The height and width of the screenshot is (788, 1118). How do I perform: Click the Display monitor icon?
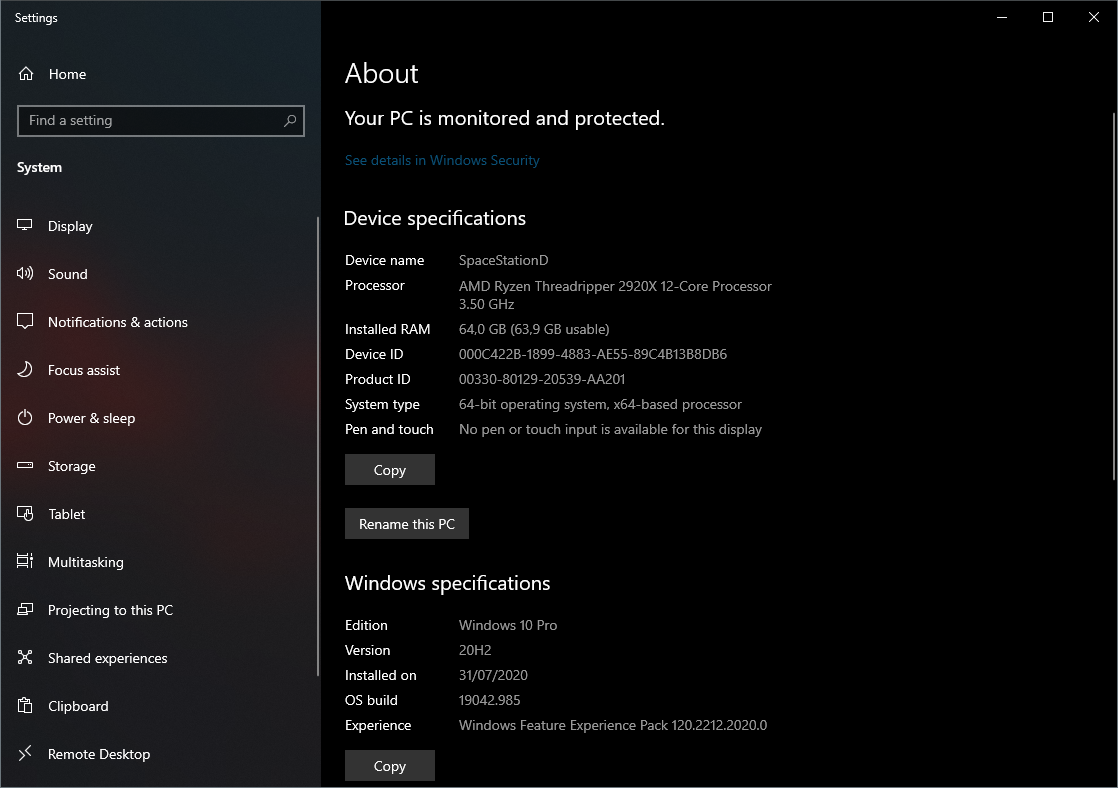point(26,226)
